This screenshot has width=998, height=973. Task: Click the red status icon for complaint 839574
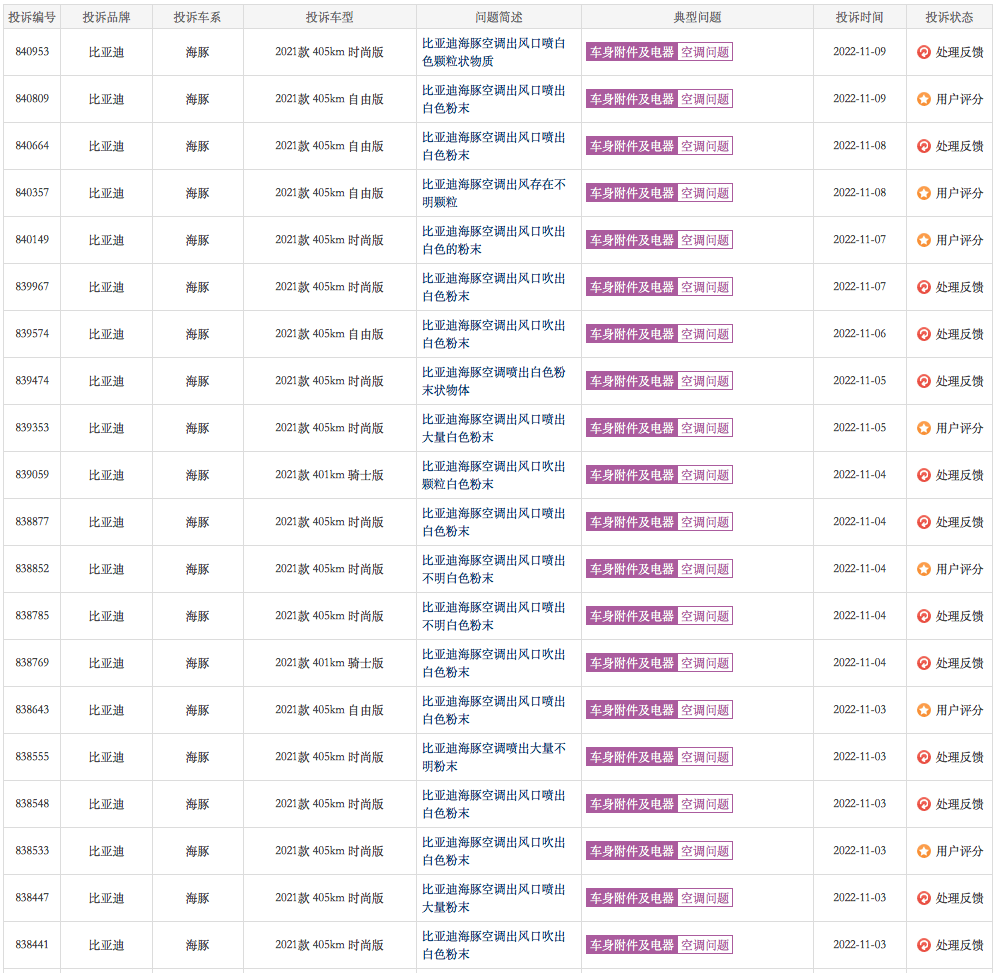(924, 334)
